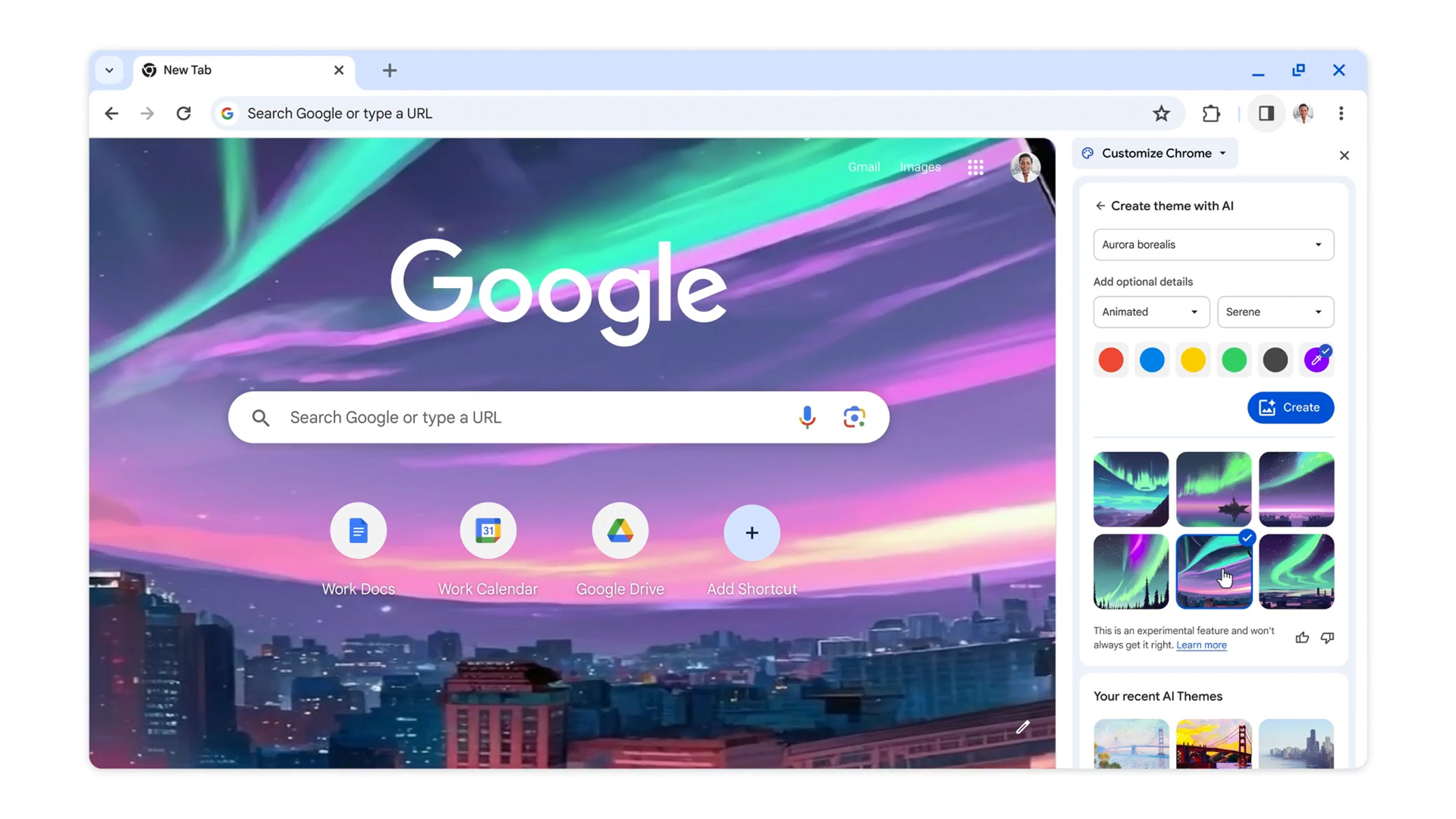Open the Chrome profile avatar
Viewport: 1456px width, 819px height.
(1304, 113)
